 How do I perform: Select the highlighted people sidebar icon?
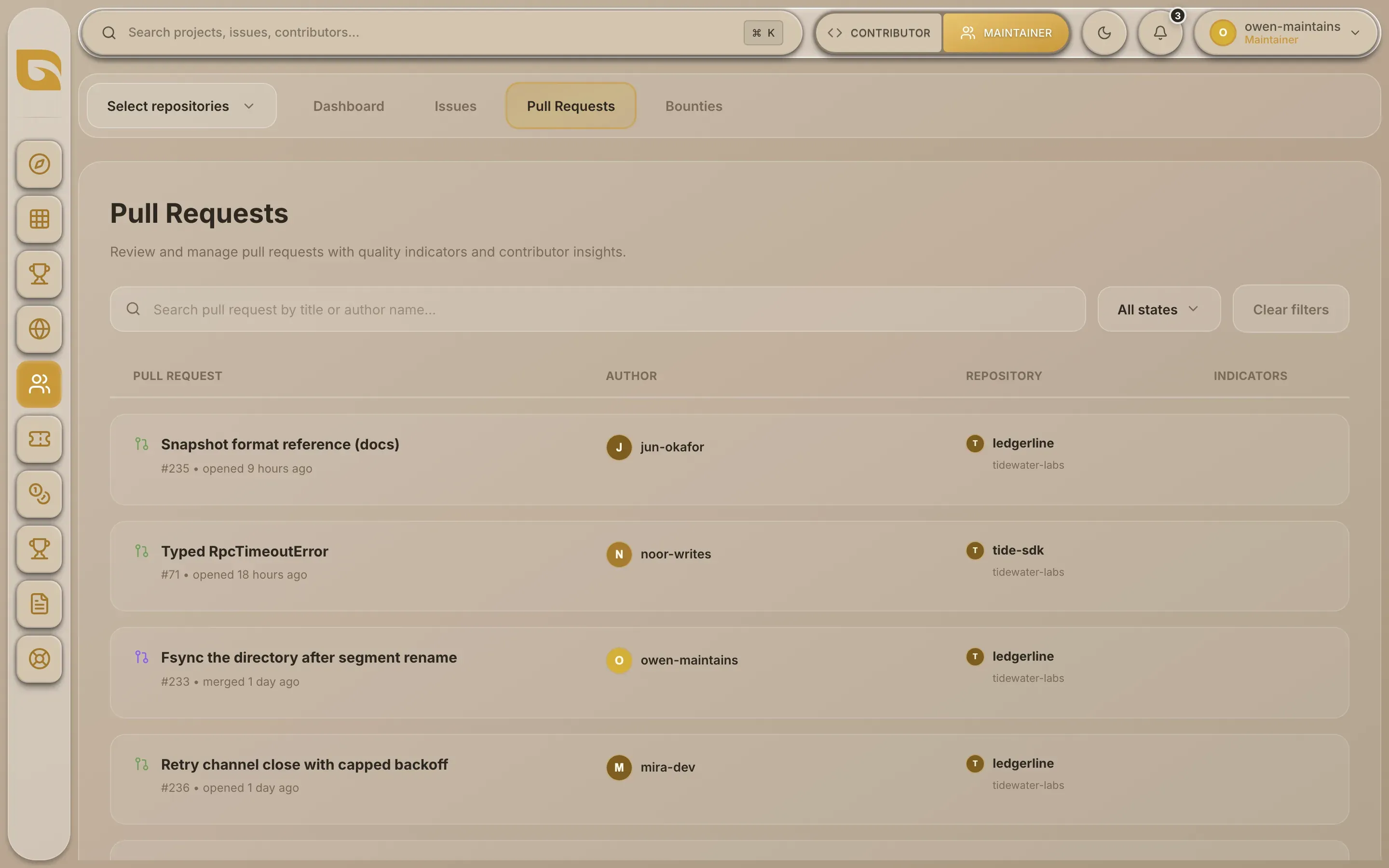coord(39,384)
